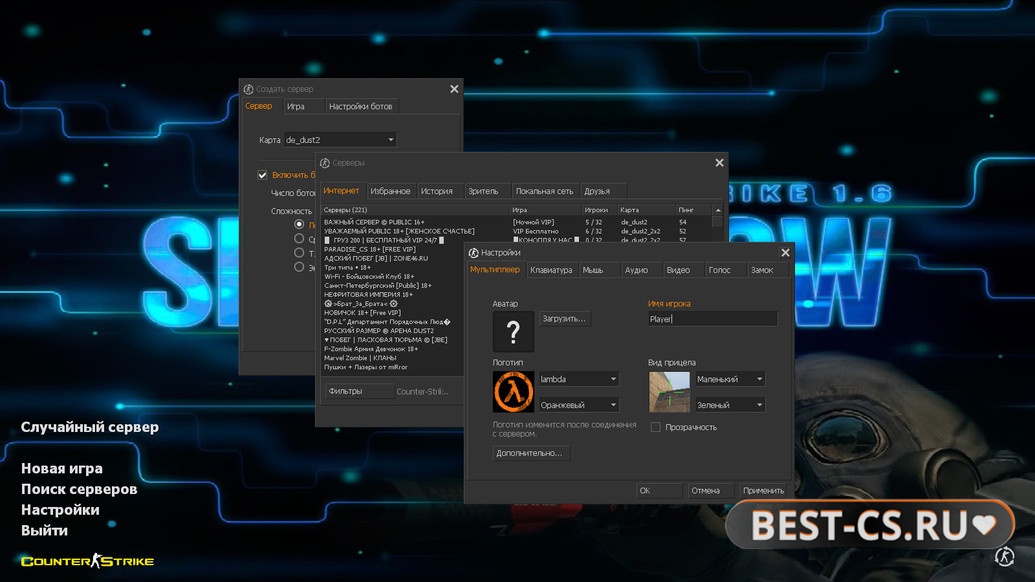The image size is (1035, 582).
Task: Open the Локальная сеть tab
Action: pyautogui.click(x=545, y=191)
